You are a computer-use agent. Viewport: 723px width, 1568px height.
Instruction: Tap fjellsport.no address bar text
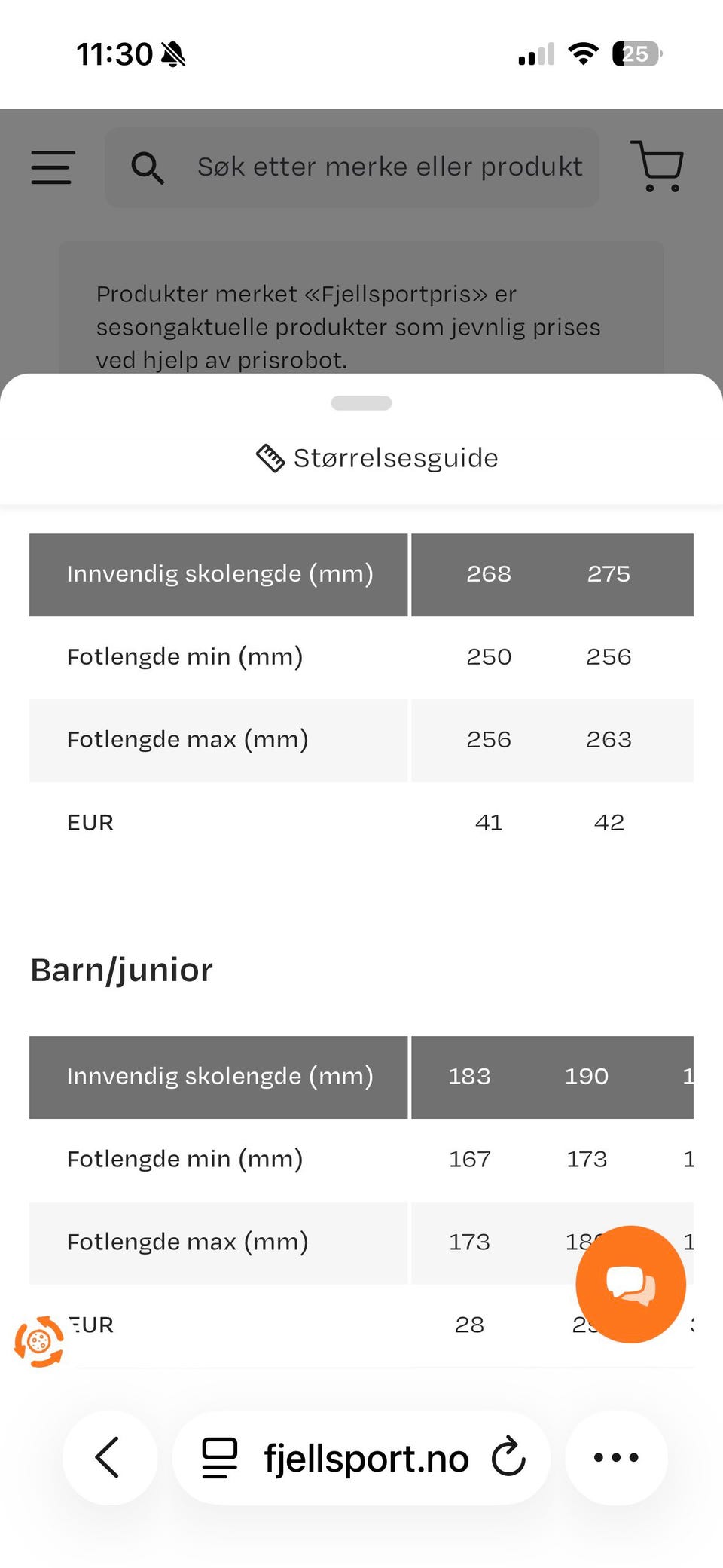pyautogui.click(x=366, y=1459)
